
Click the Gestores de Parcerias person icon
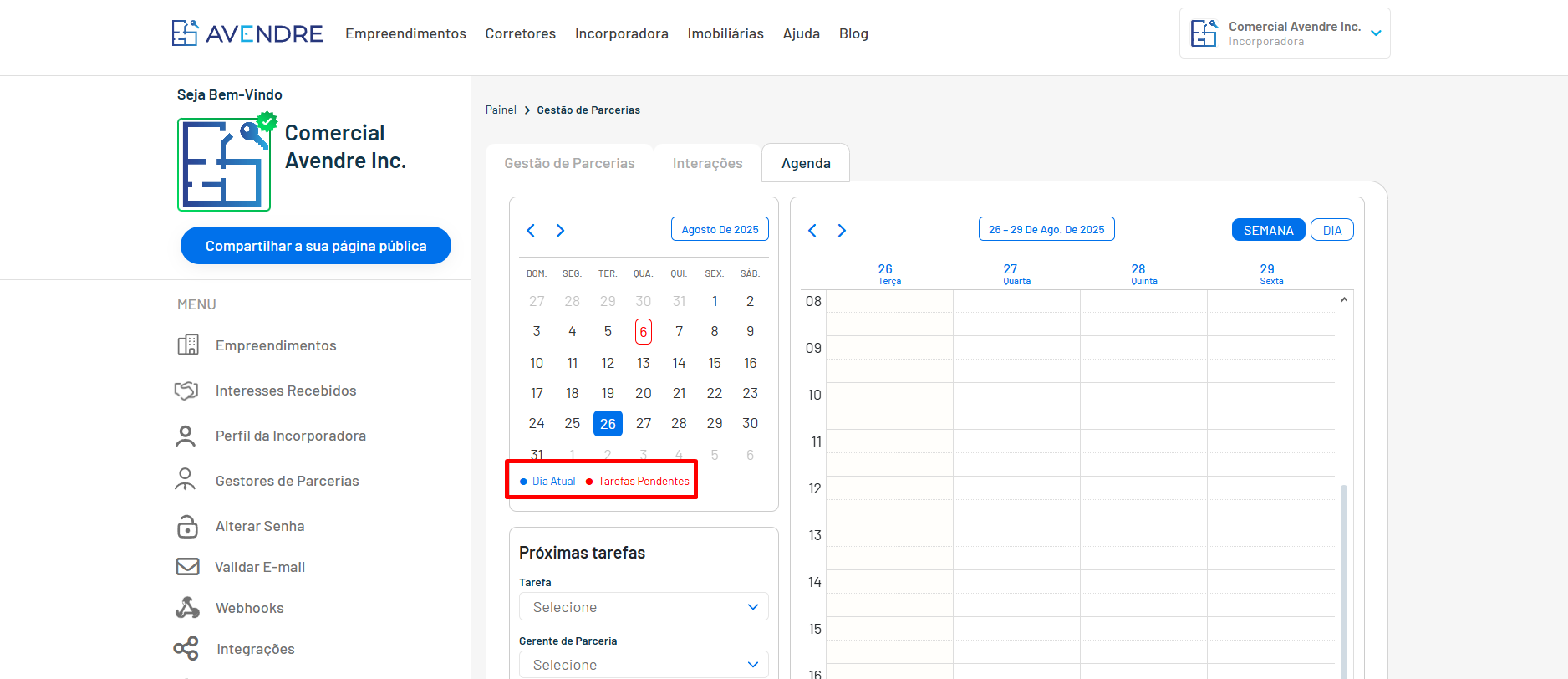tap(186, 479)
